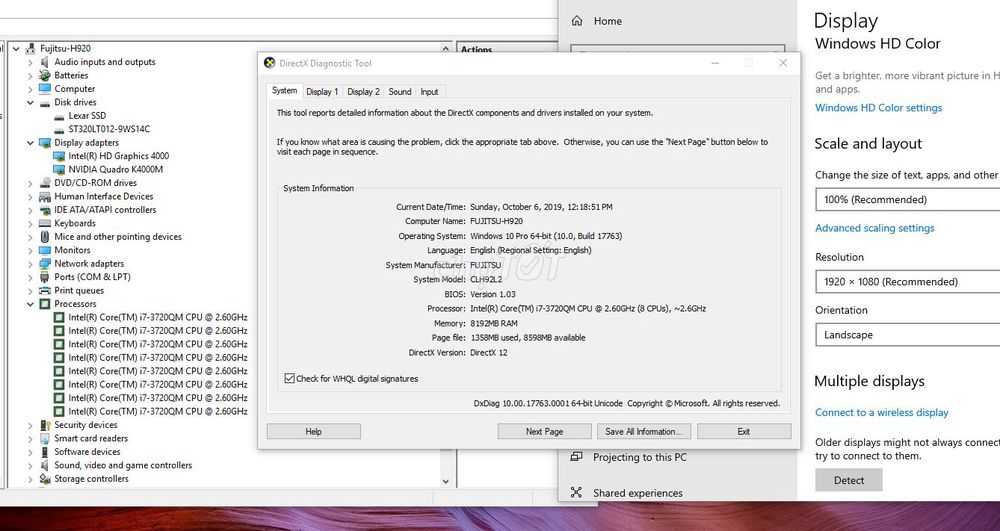
Task: Open Windows HD Color settings link
Action: point(878,108)
